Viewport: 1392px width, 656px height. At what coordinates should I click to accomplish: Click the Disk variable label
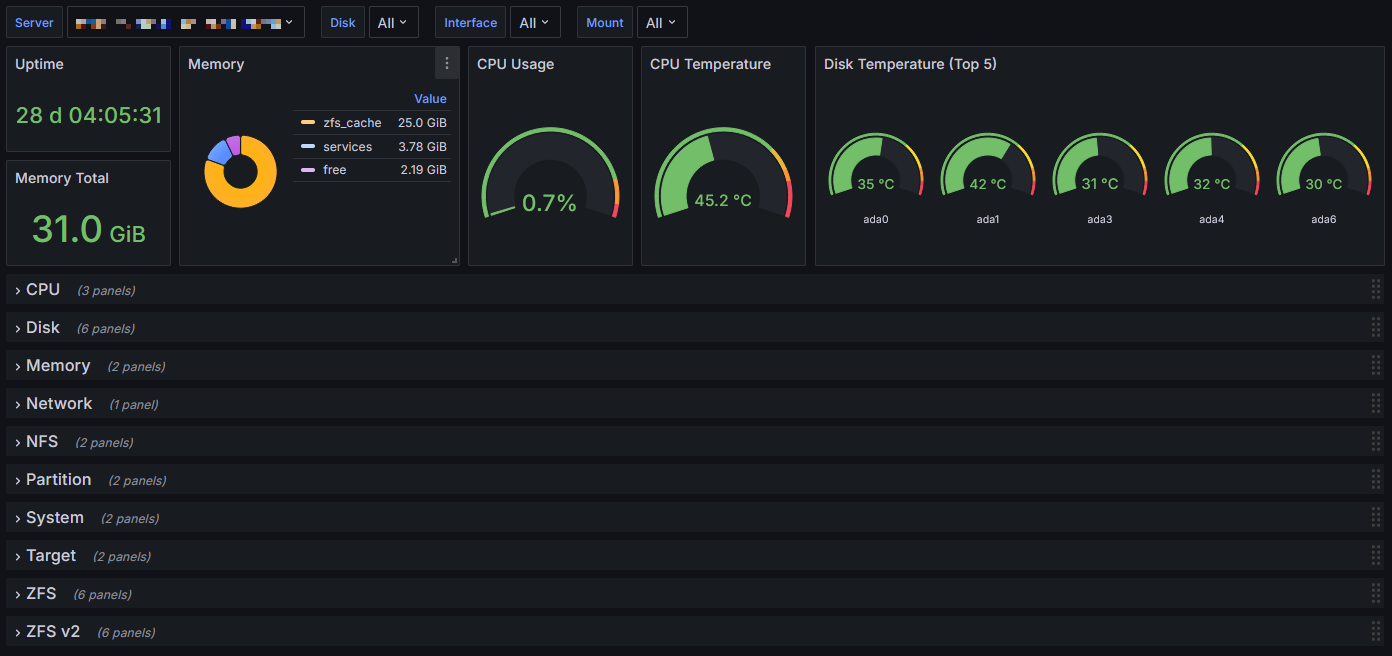(343, 22)
